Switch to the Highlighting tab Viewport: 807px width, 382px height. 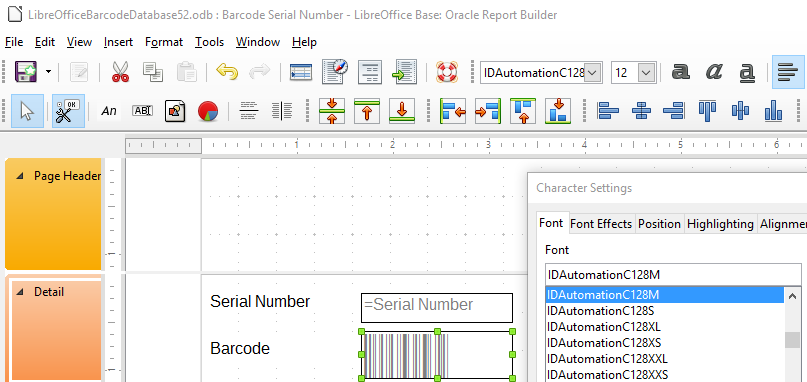[x=720, y=224]
